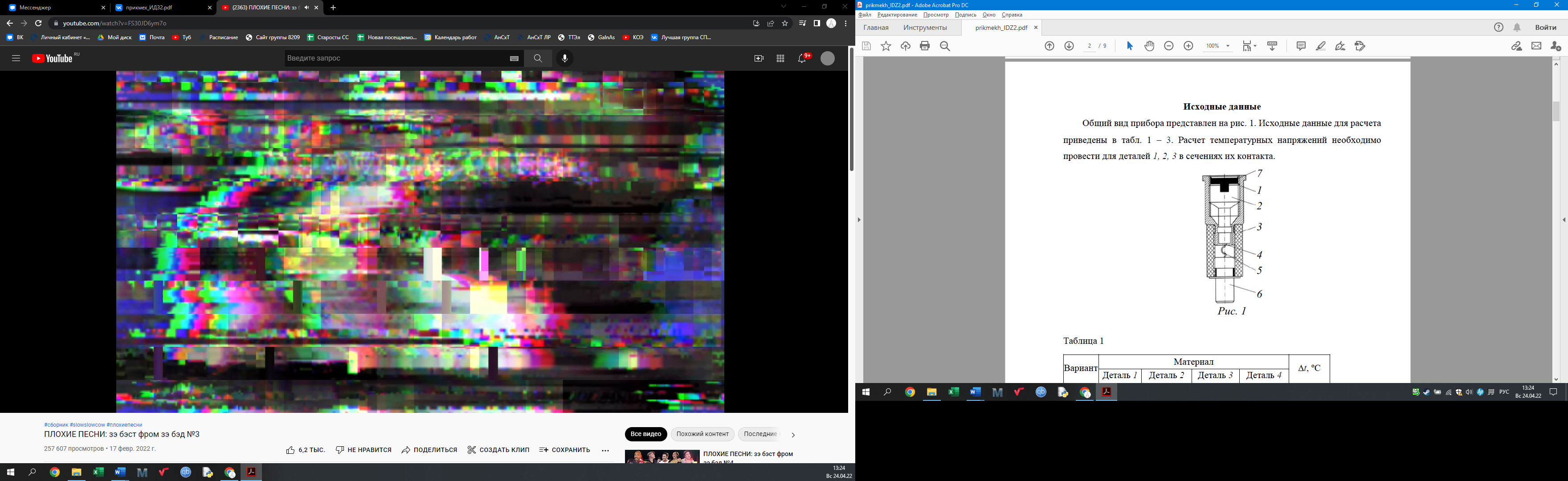The height and width of the screenshot is (481, 1568).
Task: Show more filter chips with right chevron
Action: pos(792,435)
